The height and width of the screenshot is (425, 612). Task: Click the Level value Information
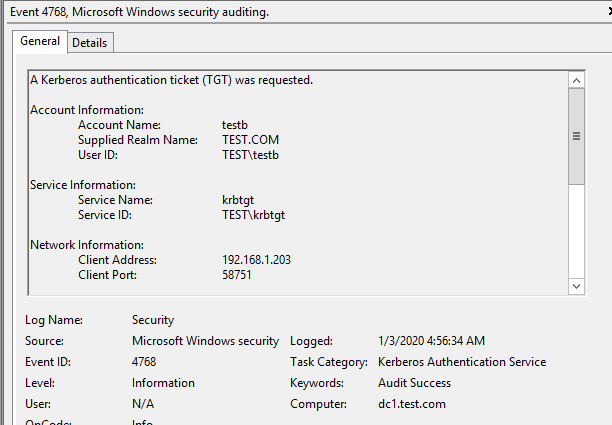coord(163,383)
